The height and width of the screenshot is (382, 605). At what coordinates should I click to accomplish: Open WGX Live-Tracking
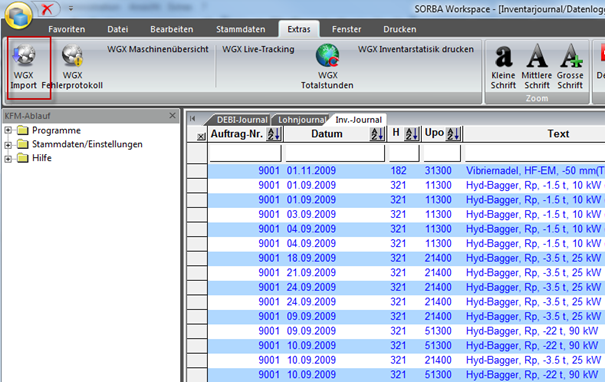coord(258,49)
